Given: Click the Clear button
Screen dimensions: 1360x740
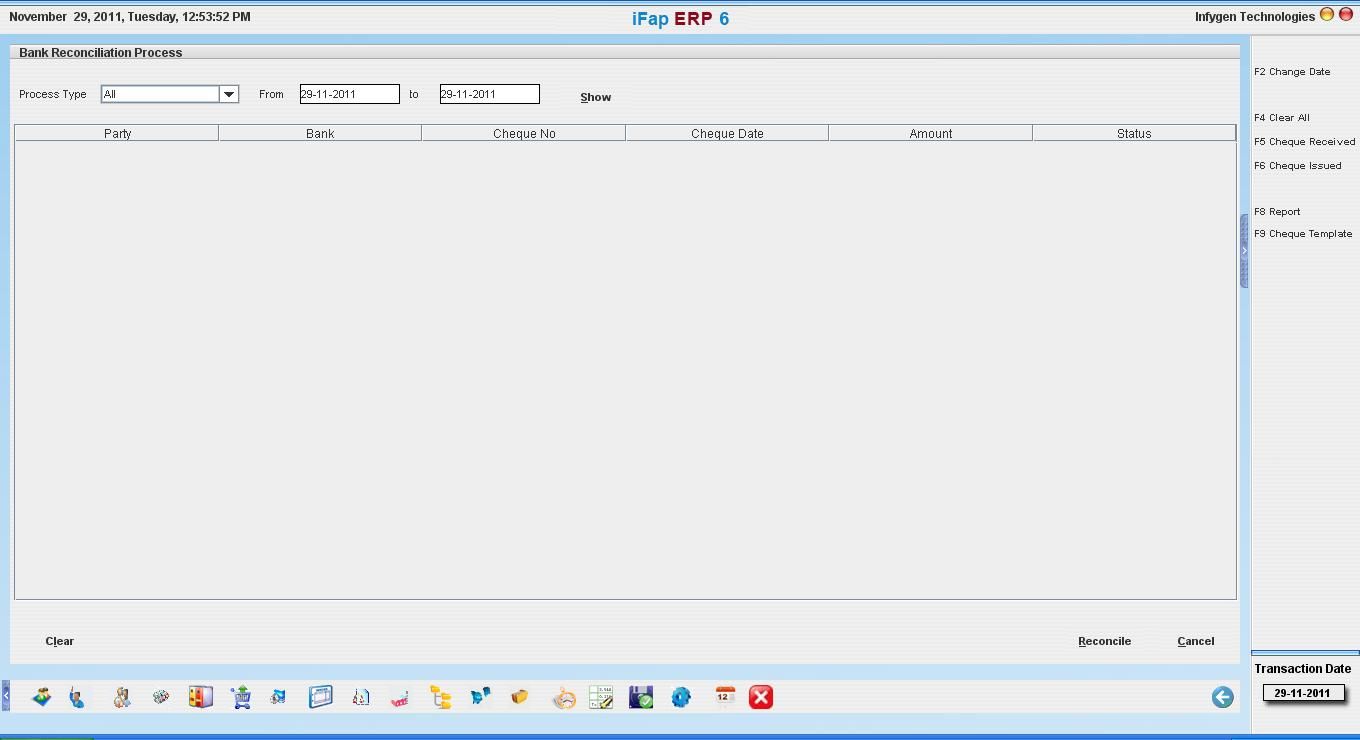Looking at the screenshot, I should 59,641.
